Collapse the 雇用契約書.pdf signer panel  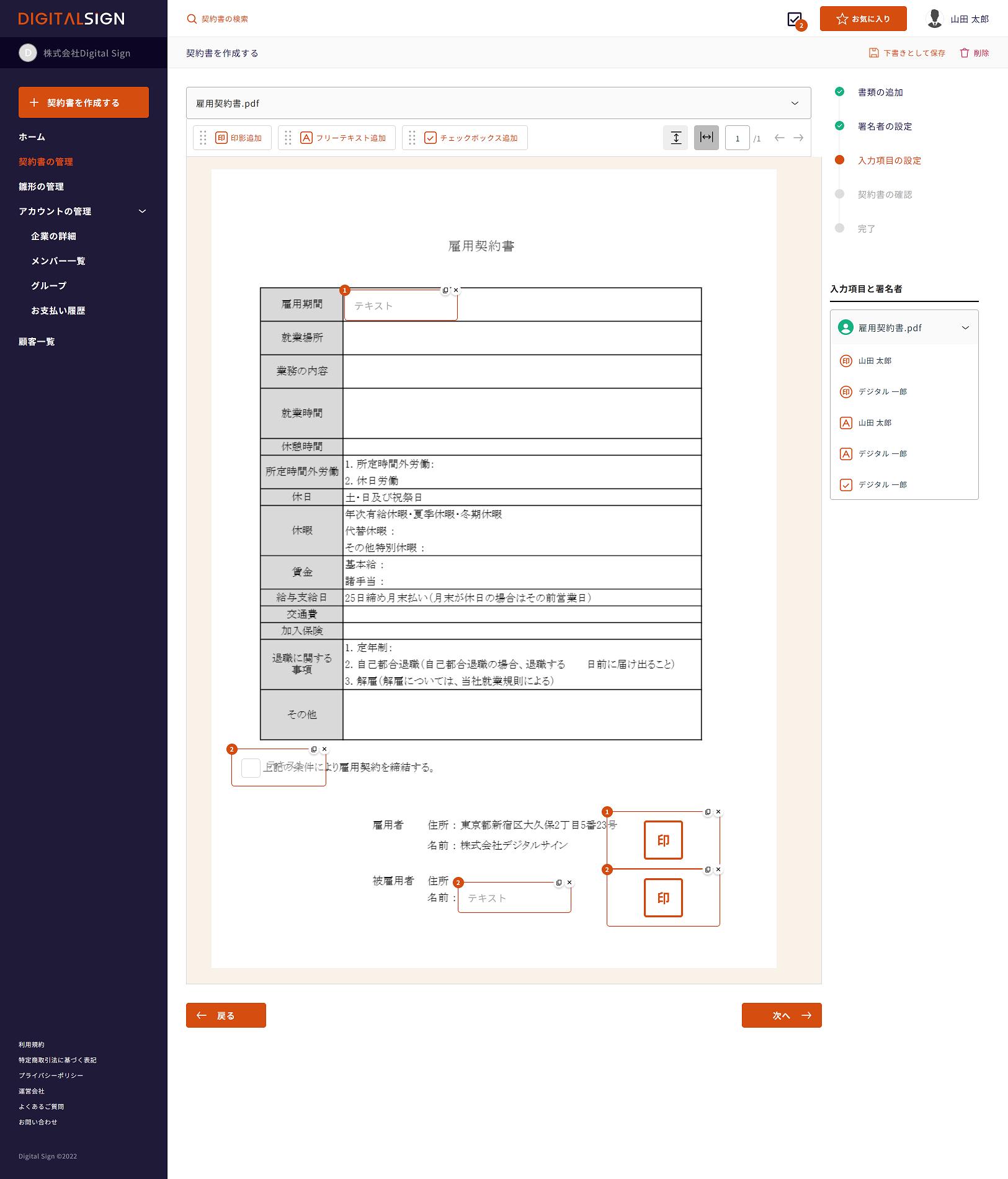click(x=965, y=328)
